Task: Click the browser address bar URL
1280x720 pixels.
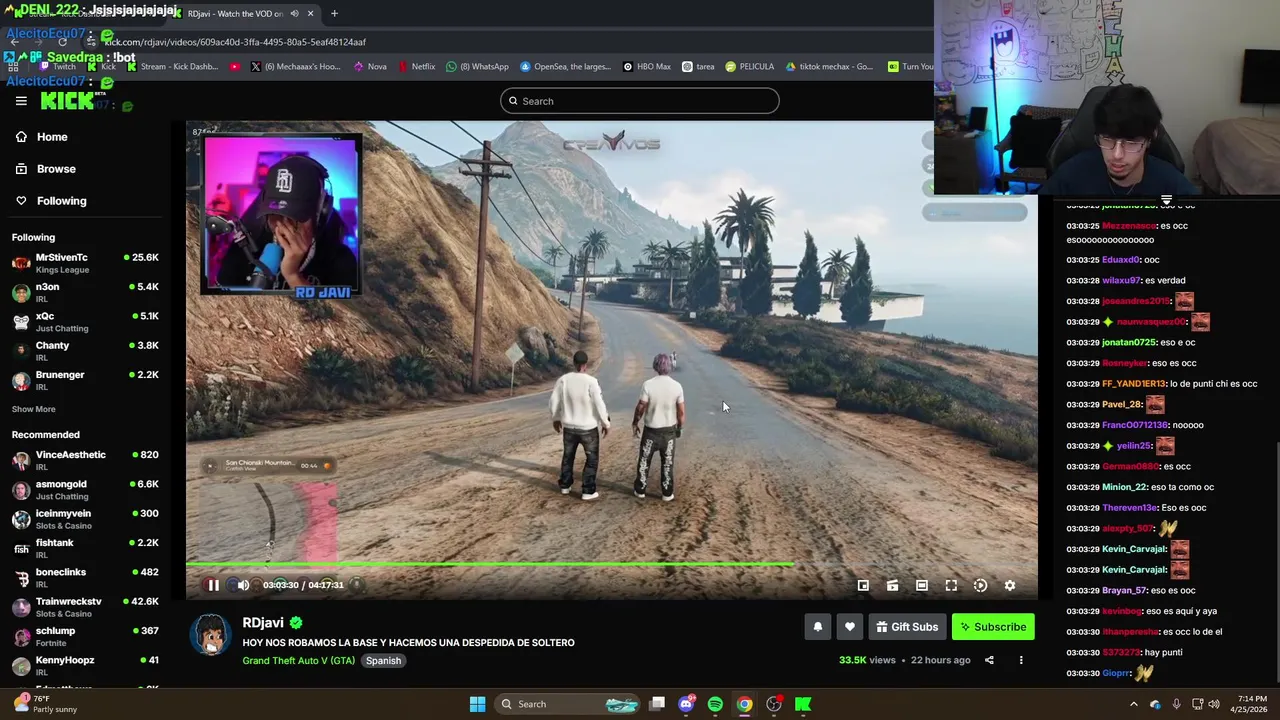Action: point(235,42)
